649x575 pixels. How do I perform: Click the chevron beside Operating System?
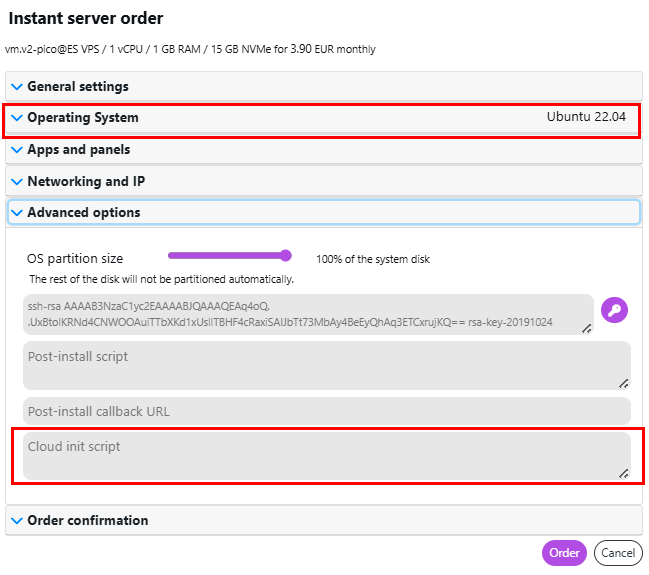click(x=16, y=118)
